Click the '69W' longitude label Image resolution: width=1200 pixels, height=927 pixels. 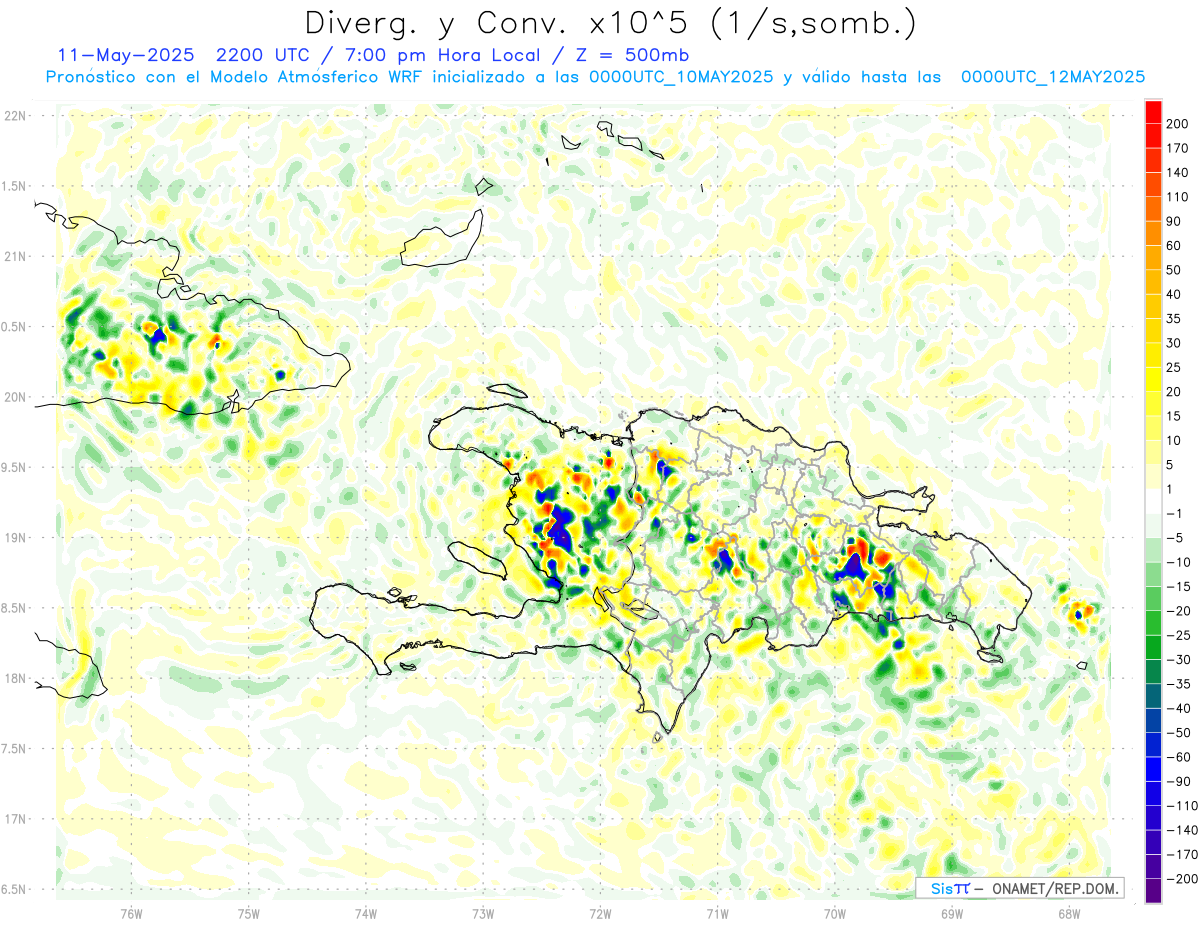(x=952, y=913)
